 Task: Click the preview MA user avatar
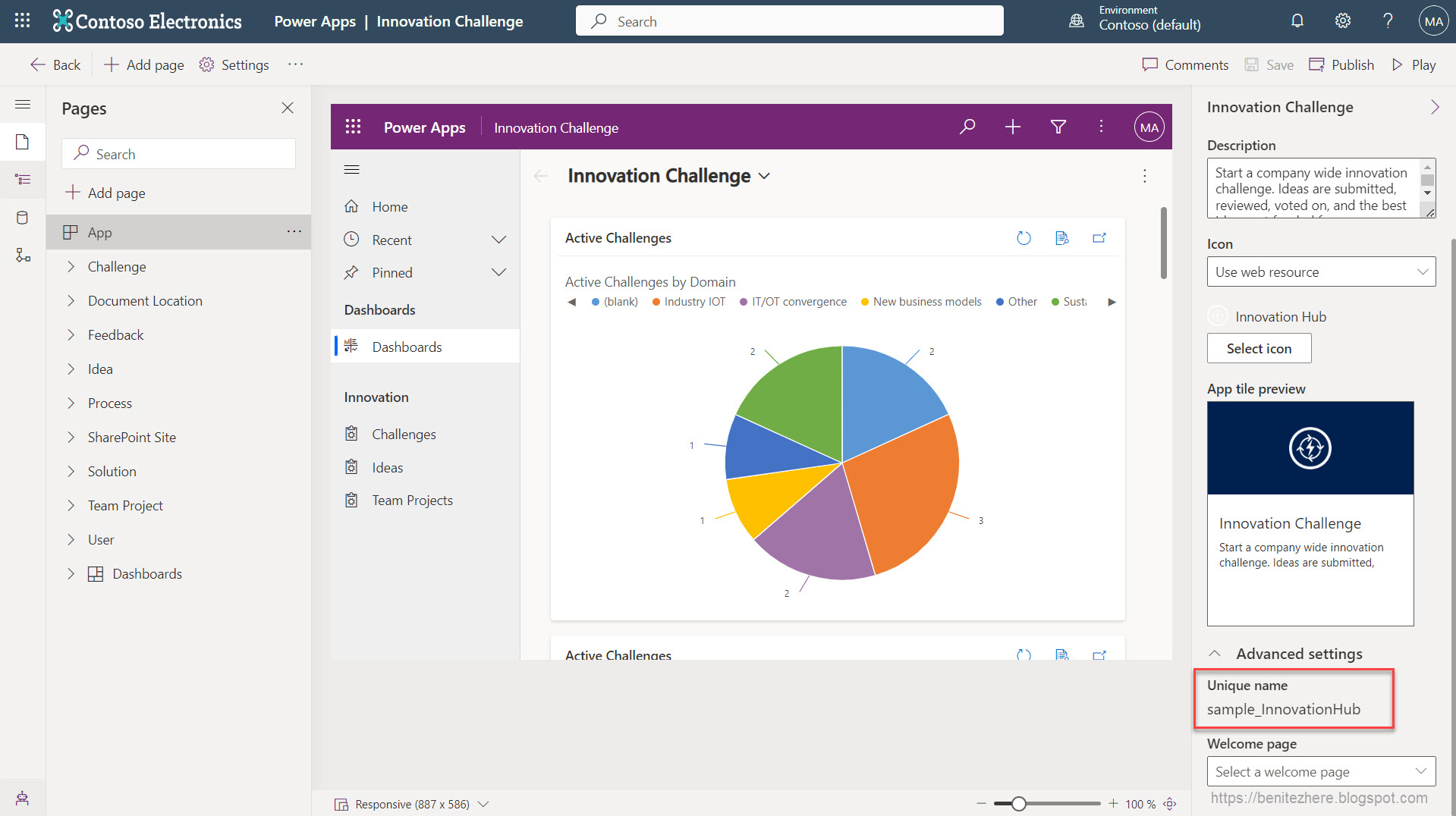pos(1149,127)
